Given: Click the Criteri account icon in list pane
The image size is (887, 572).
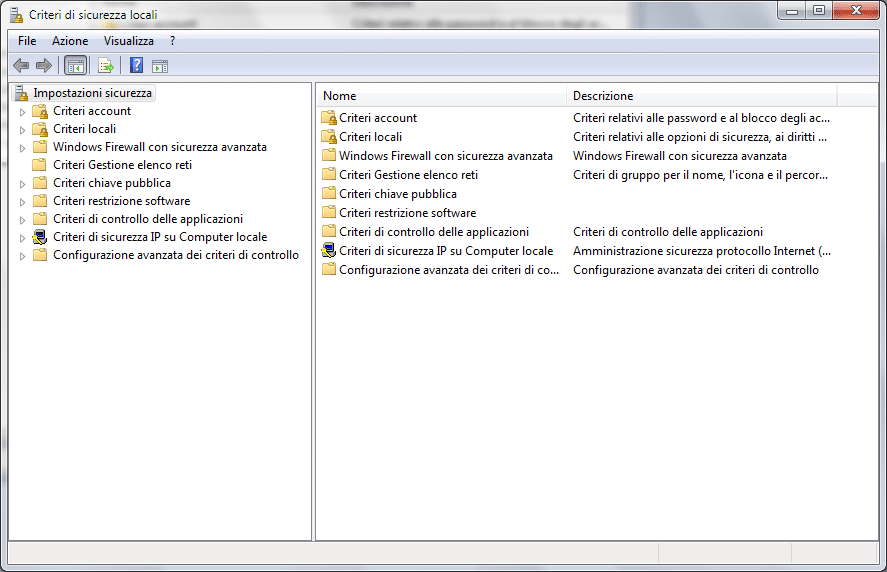Looking at the screenshot, I should pos(329,118).
